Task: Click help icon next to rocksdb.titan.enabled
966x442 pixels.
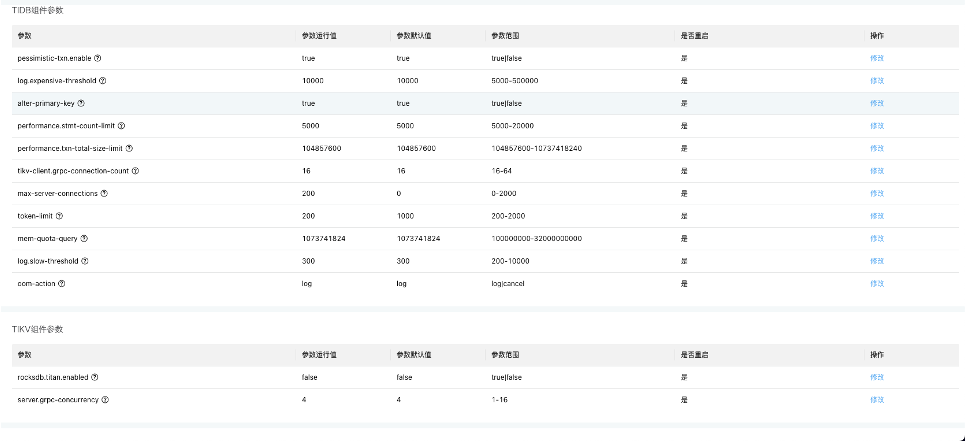Action: click(94, 377)
